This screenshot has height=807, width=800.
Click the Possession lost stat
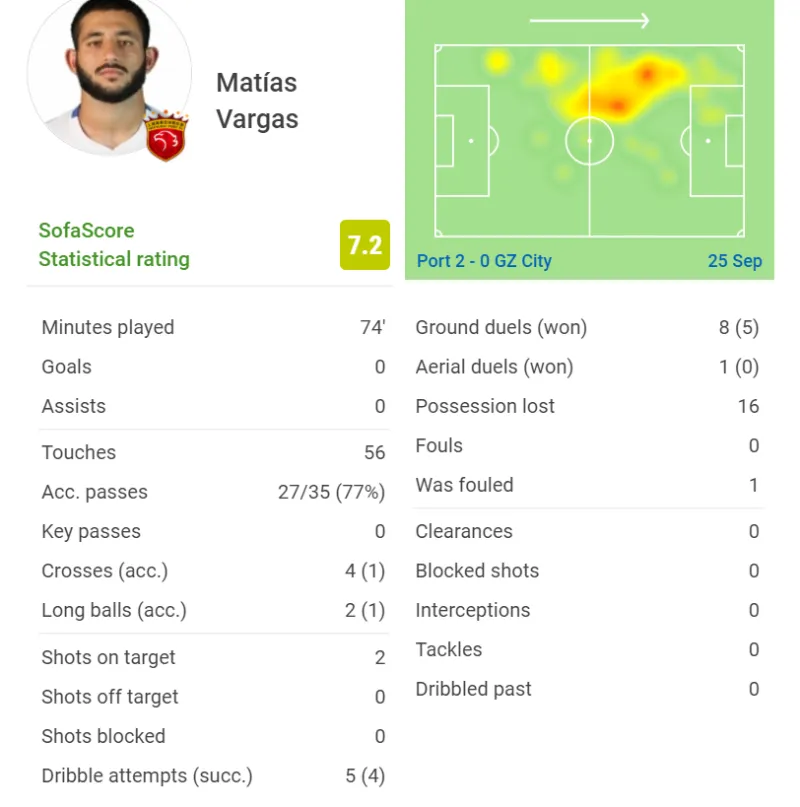[587, 406]
